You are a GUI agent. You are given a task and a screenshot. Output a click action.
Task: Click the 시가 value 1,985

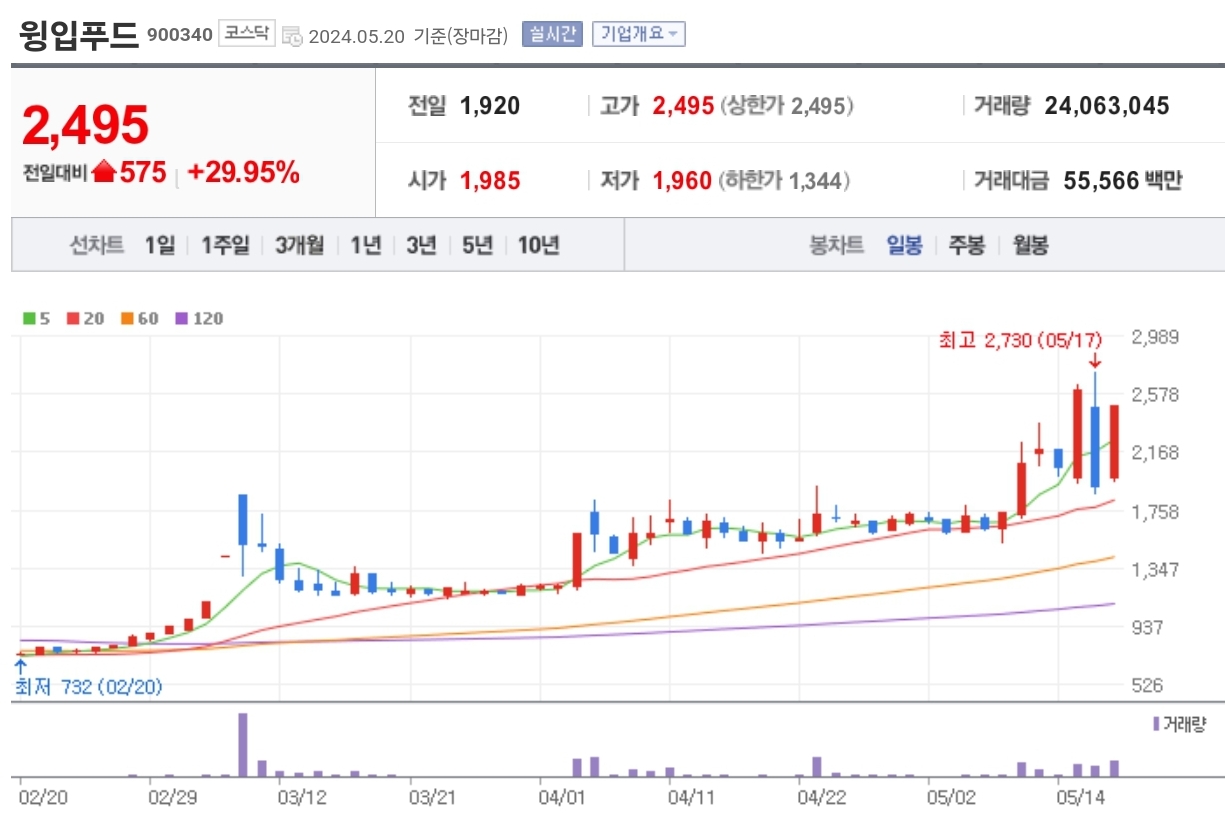click(x=490, y=181)
